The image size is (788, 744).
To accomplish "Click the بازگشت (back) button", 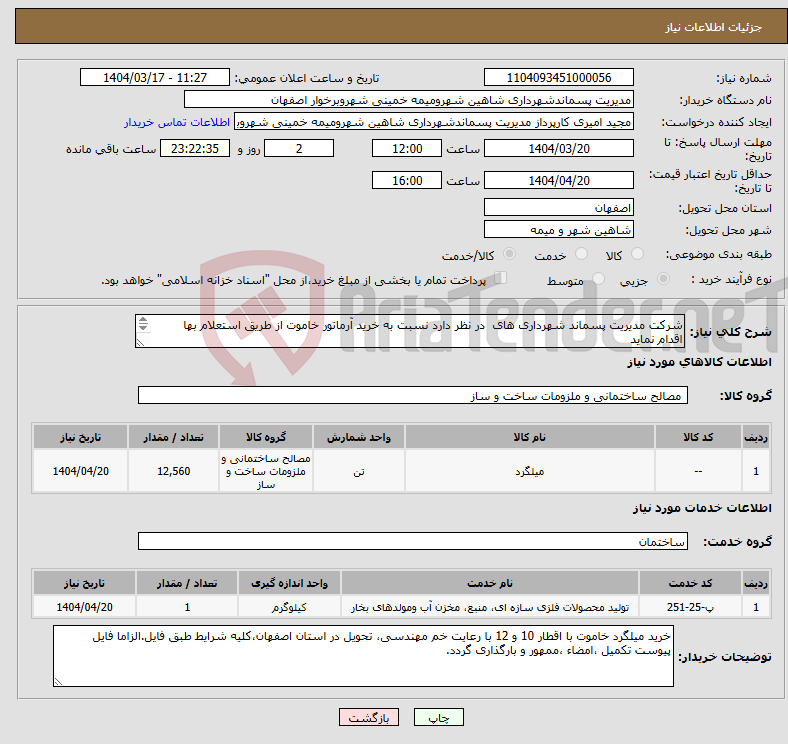I will tap(368, 717).
